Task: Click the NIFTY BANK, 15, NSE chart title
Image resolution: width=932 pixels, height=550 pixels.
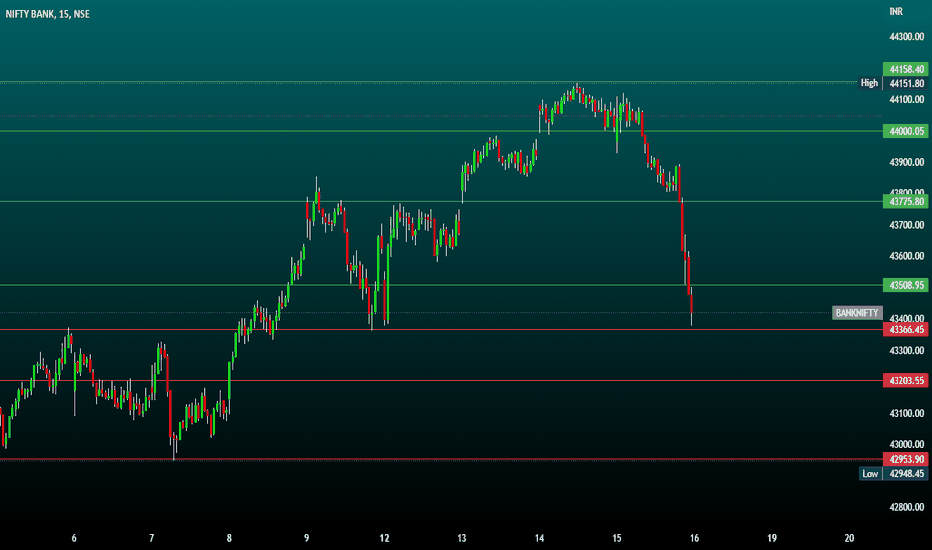Action: coord(48,14)
